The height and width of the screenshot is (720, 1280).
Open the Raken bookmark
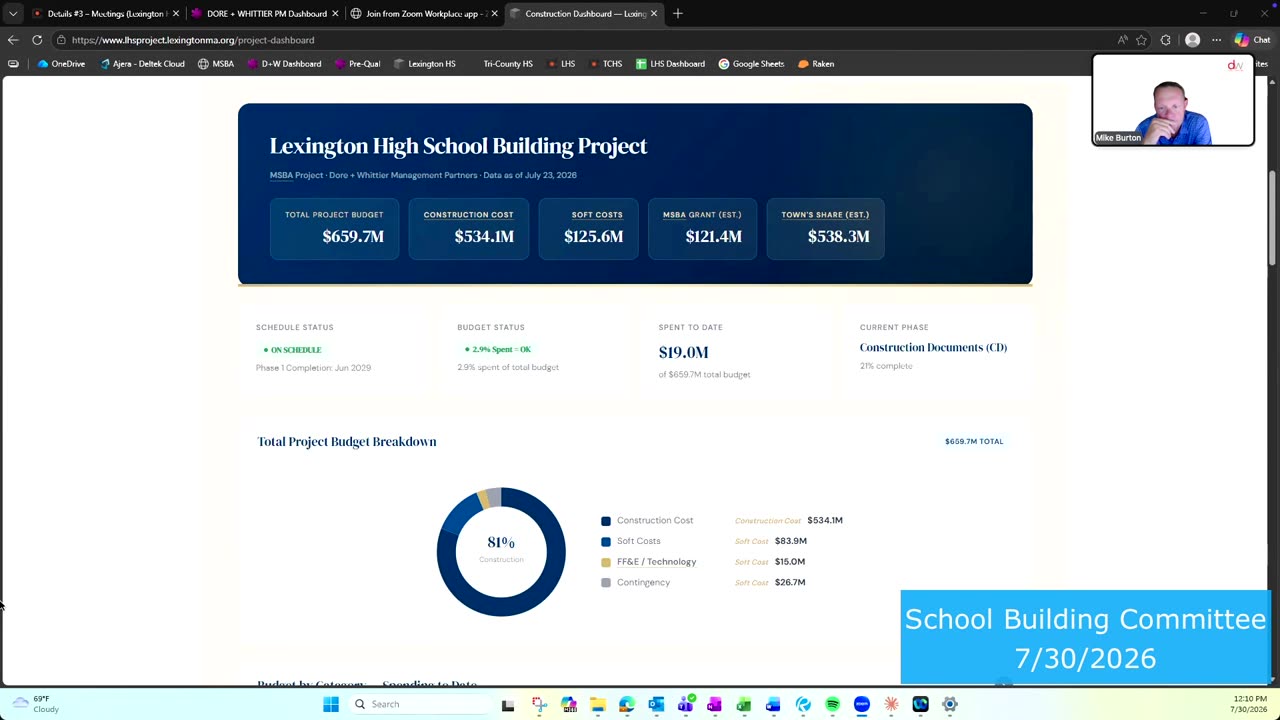point(816,64)
